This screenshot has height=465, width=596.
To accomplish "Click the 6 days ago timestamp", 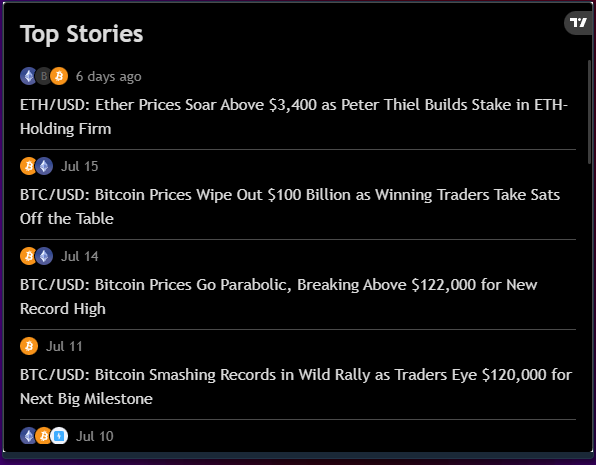I will tap(109, 76).
